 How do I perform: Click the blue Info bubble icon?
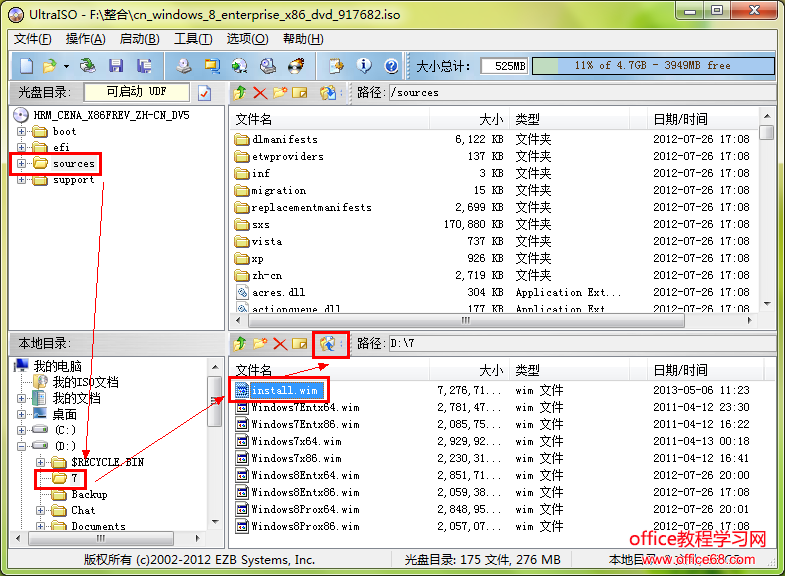[364, 66]
